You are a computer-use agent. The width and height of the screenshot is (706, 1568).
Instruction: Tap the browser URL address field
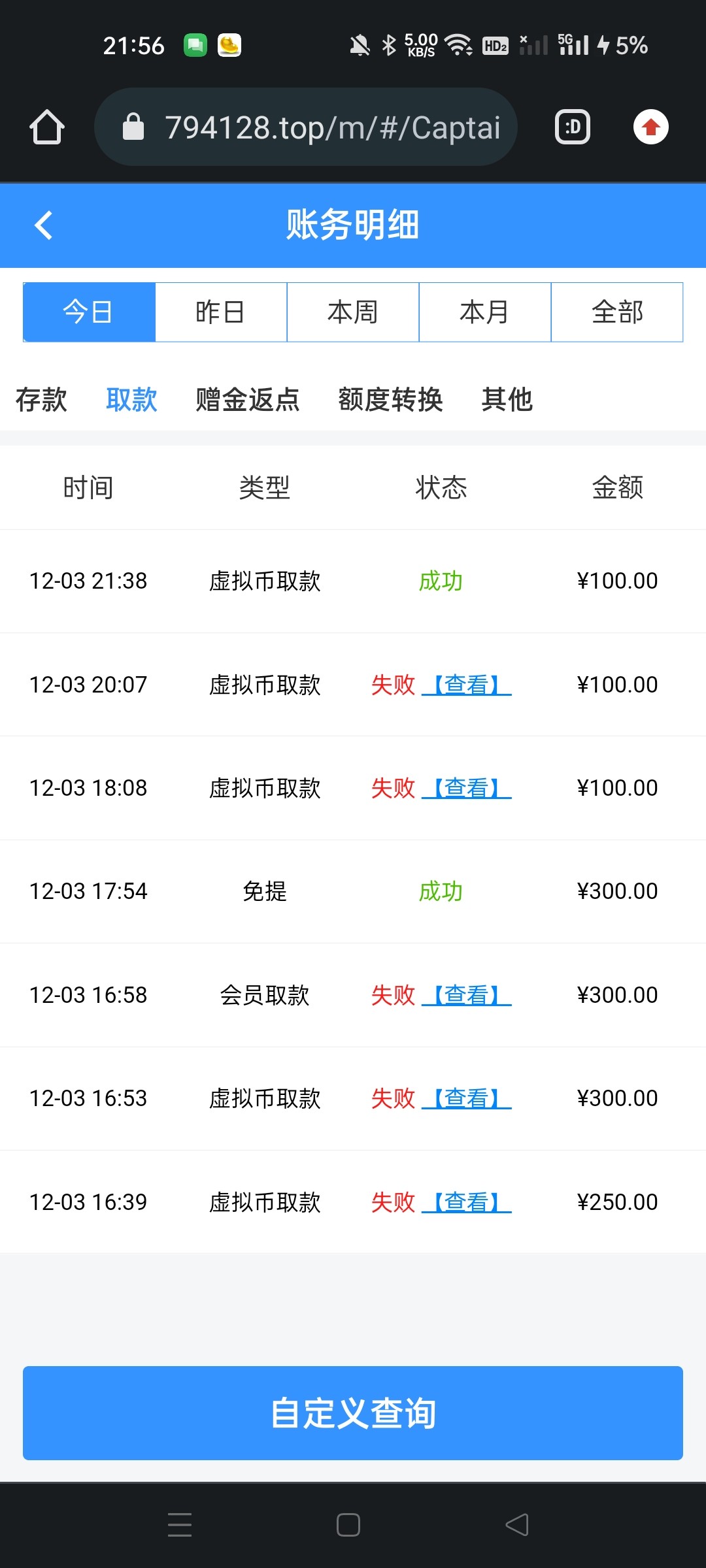pos(332,127)
